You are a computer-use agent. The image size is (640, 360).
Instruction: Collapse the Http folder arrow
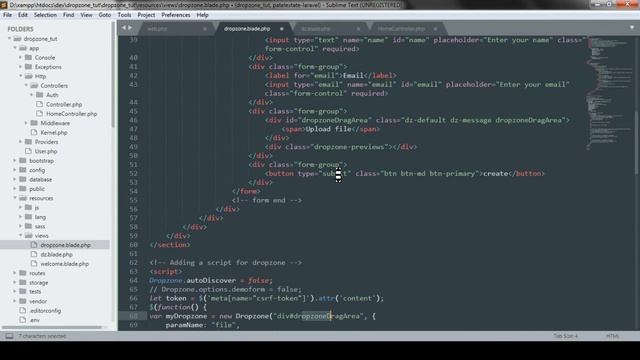21,76
